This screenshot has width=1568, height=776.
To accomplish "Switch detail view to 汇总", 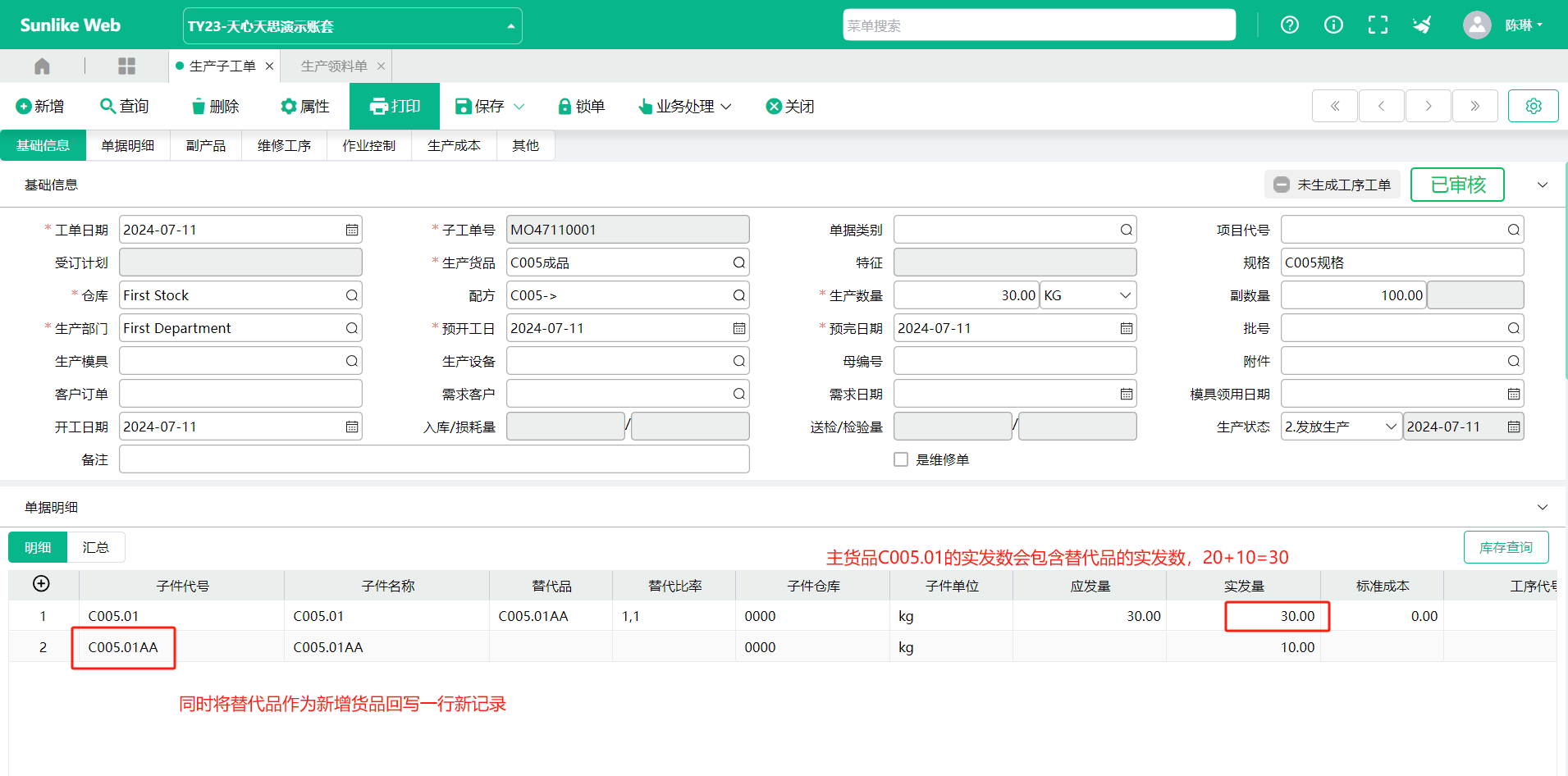I will point(96,547).
